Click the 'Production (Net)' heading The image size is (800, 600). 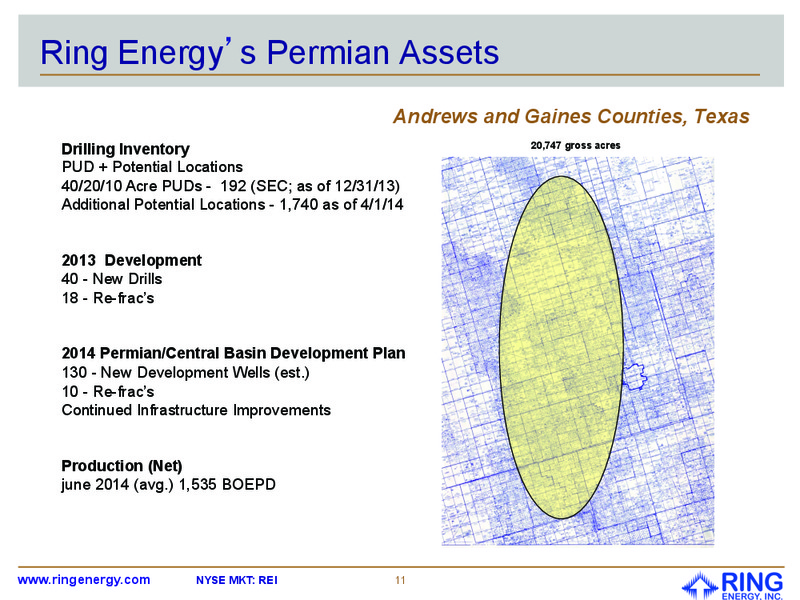[122, 466]
